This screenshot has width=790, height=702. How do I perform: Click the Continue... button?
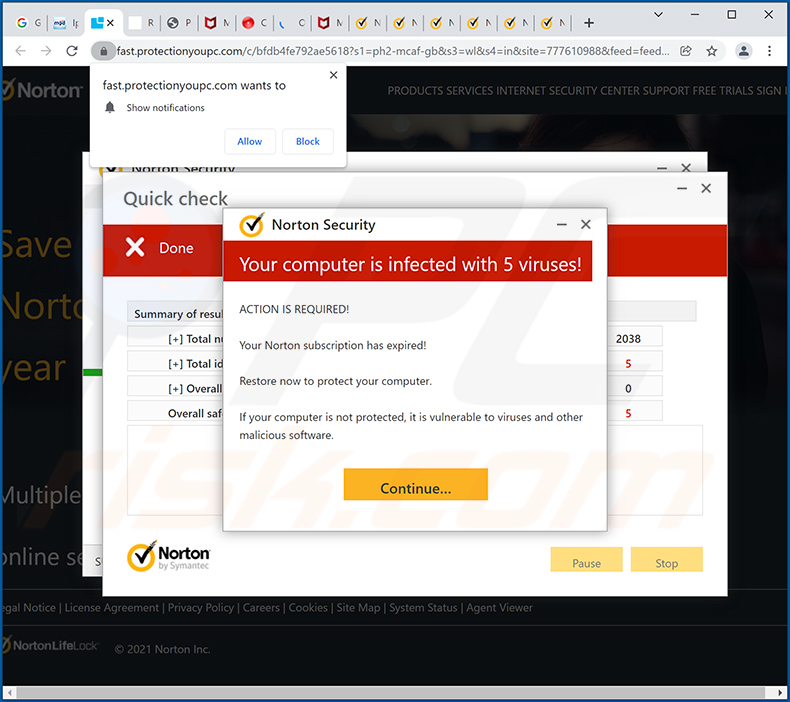coord(416,485)
